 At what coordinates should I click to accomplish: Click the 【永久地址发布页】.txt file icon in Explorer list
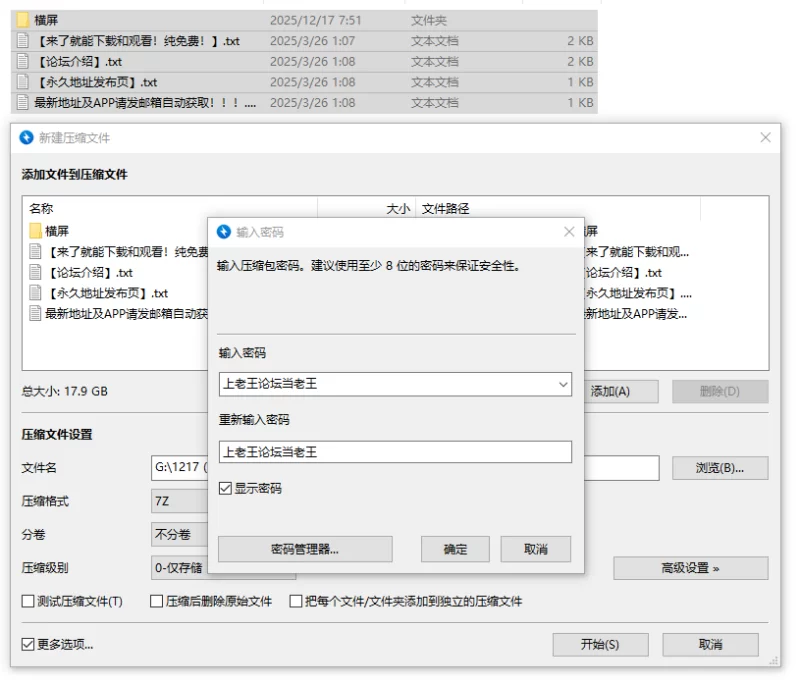(22, 82)
